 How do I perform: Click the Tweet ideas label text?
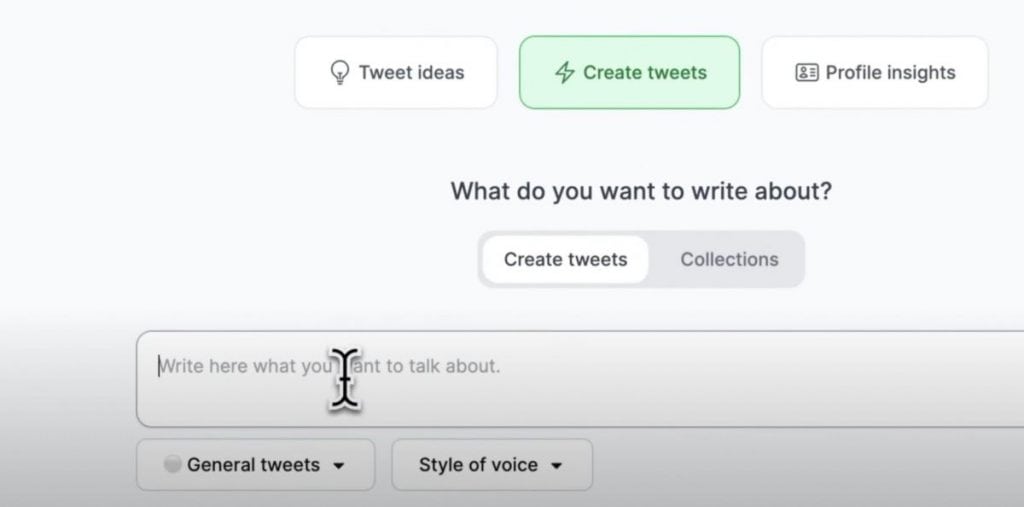pyautogui.click(x=411, y=73)
